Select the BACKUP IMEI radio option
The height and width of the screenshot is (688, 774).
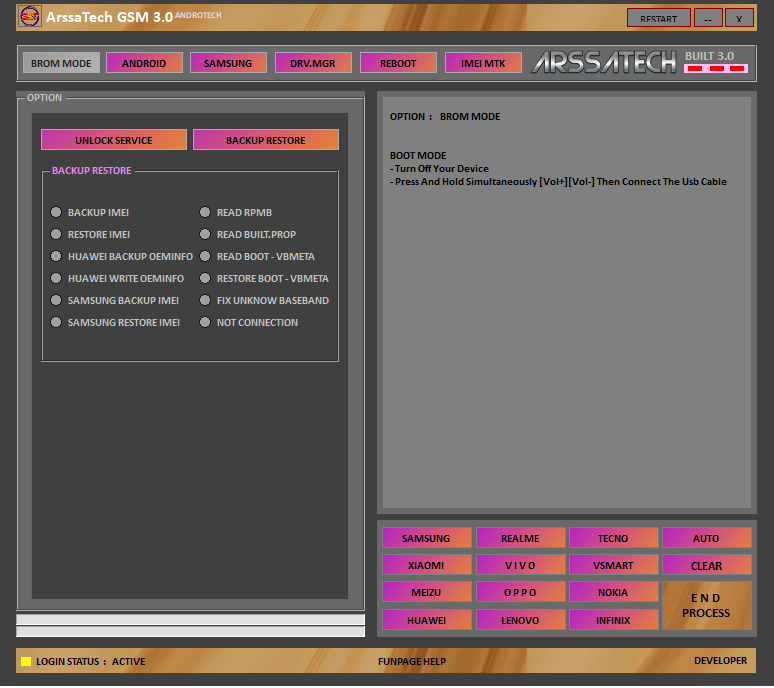pos(57,213)
